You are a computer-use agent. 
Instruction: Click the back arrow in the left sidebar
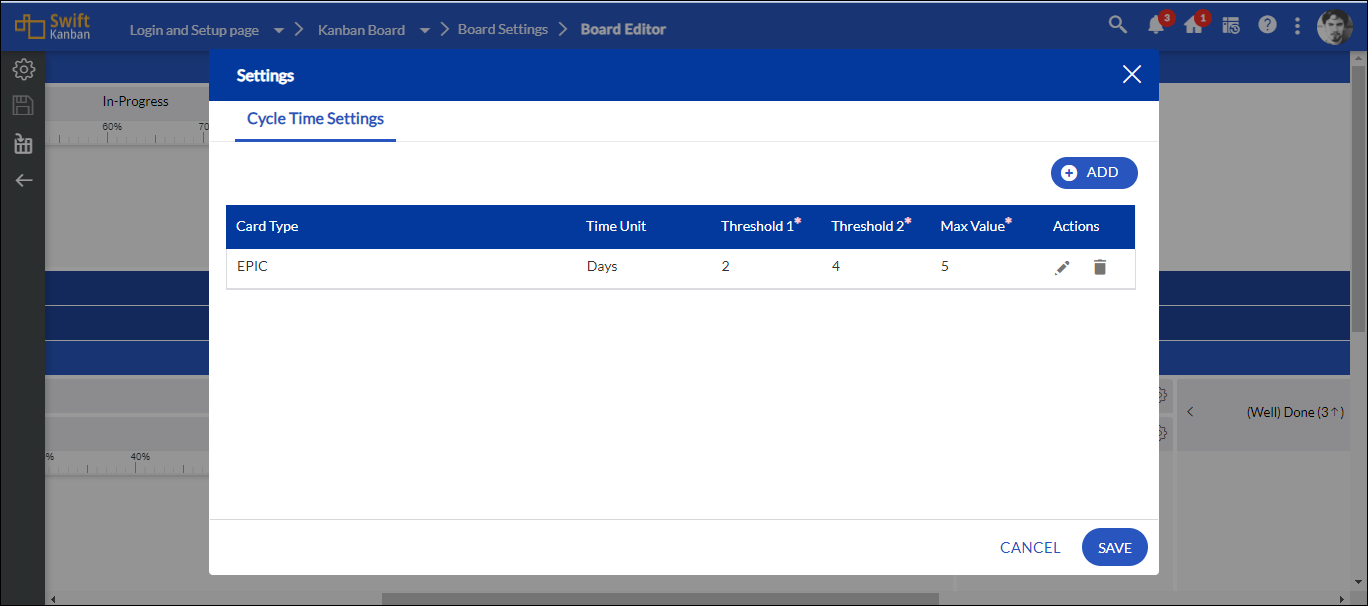coord(23,180)
